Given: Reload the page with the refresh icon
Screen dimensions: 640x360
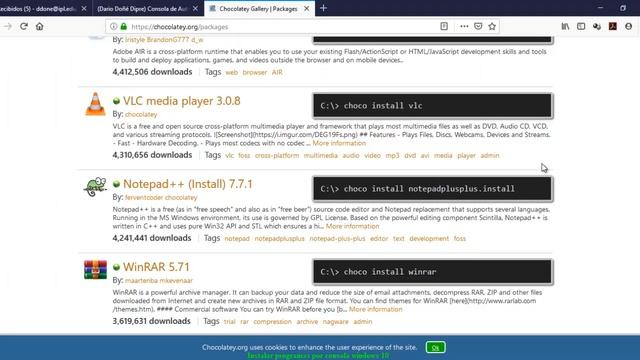Looking at the screenshot, I should pos(24,27).
